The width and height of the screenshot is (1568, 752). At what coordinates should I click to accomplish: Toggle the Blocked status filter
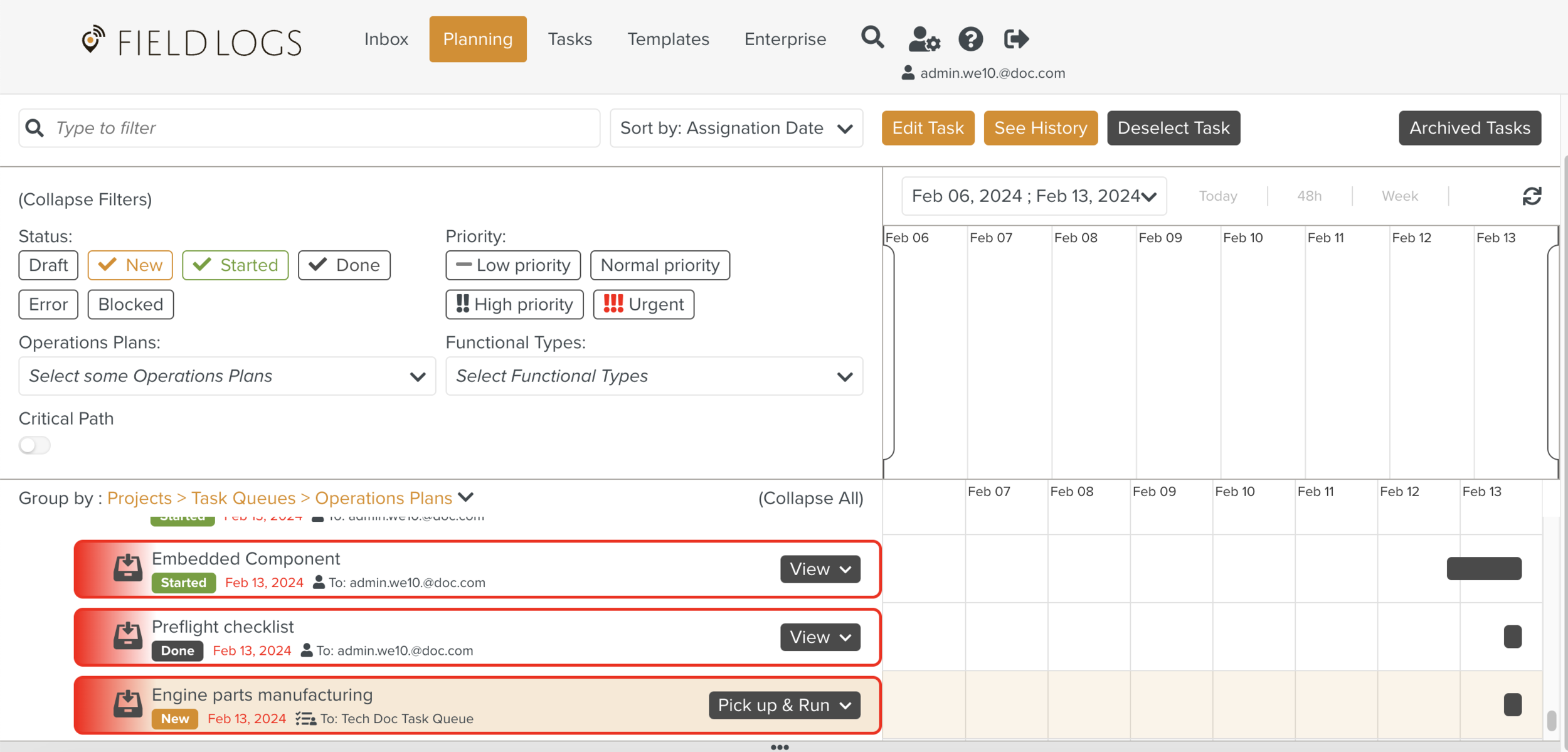pyautogui.click(x=130, y=304)
